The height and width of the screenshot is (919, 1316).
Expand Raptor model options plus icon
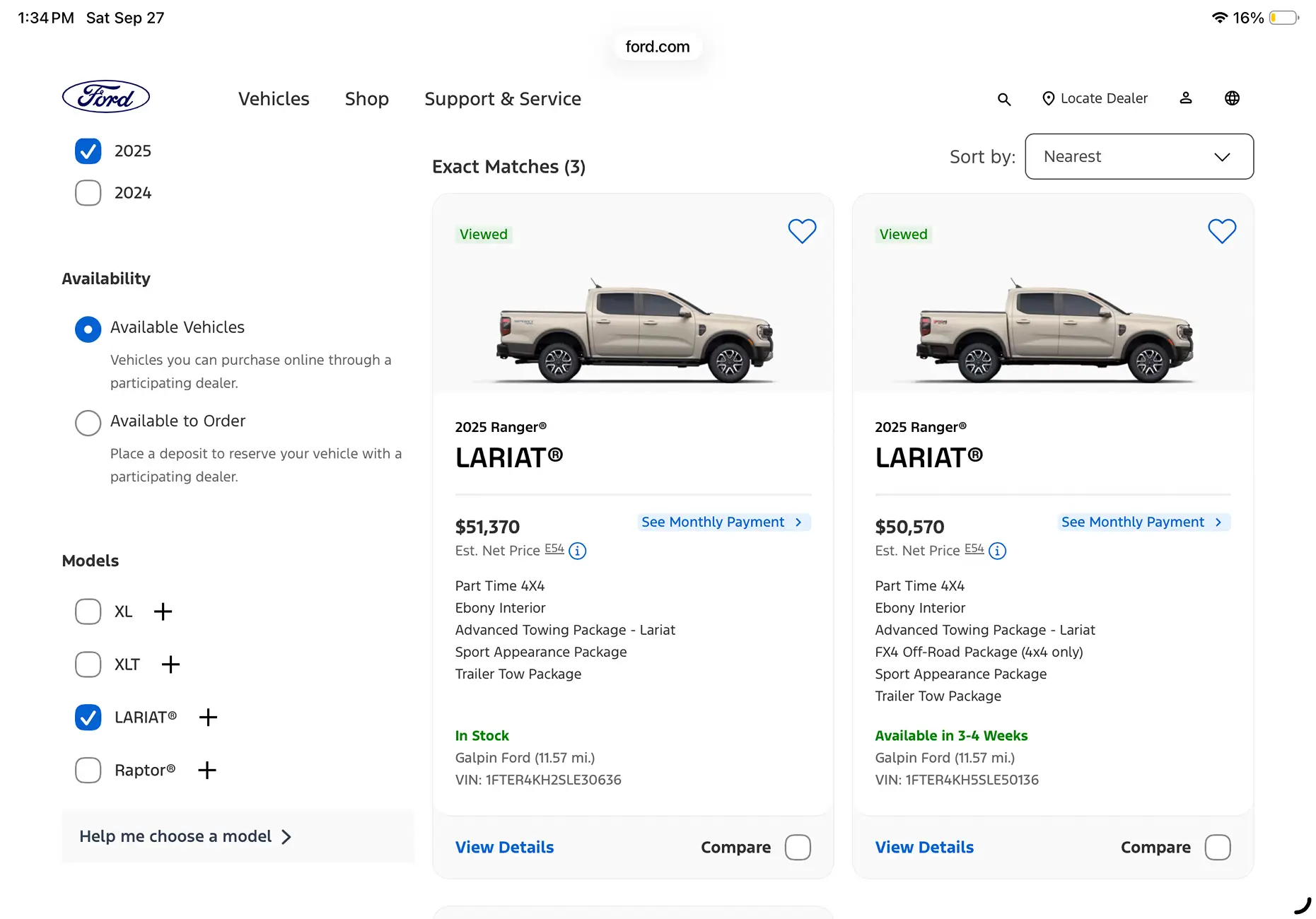click(x=206, y=770)
